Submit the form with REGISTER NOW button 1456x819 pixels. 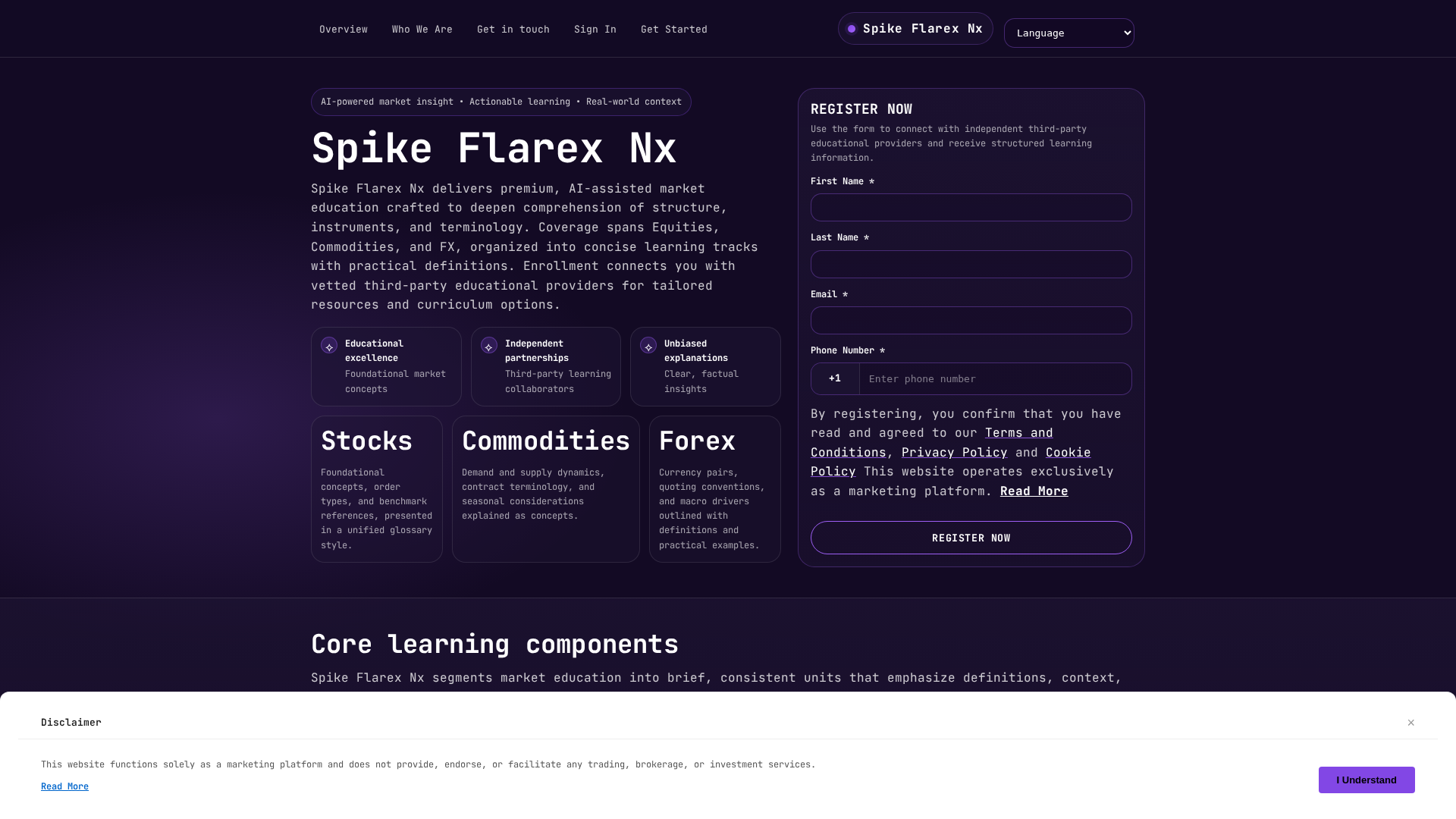pyautogui.click(x=971, y=538)
